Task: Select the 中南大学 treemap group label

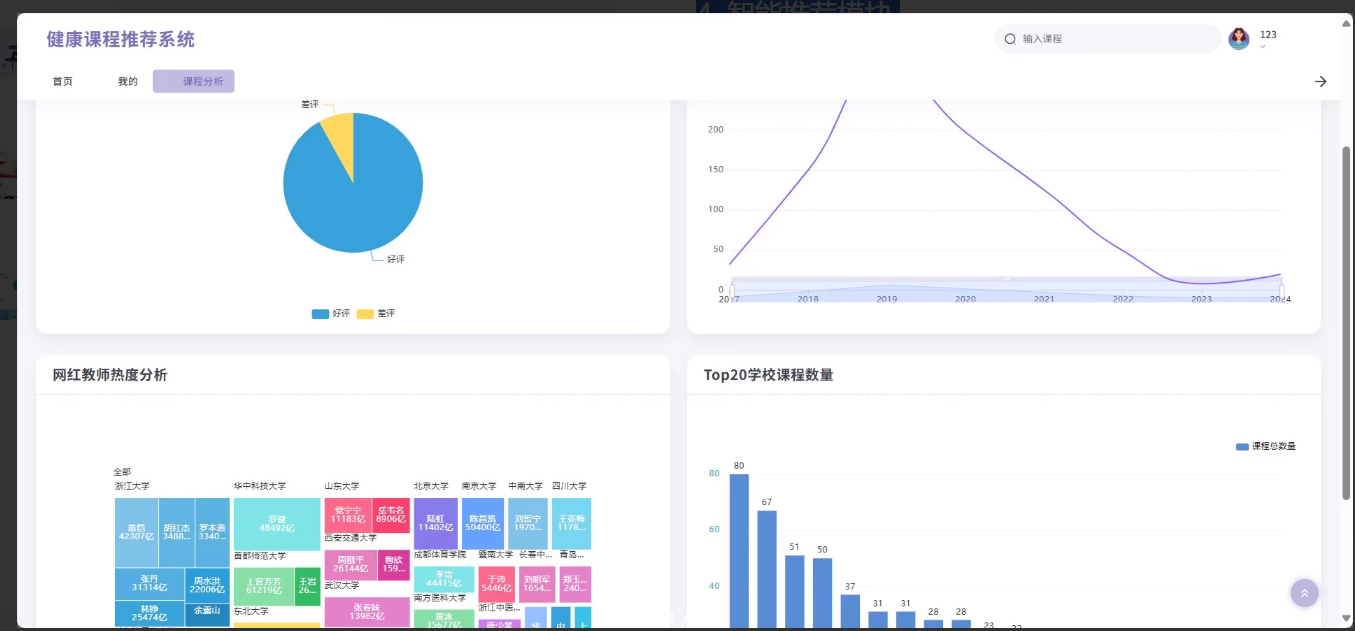Action: pos(526,486)
